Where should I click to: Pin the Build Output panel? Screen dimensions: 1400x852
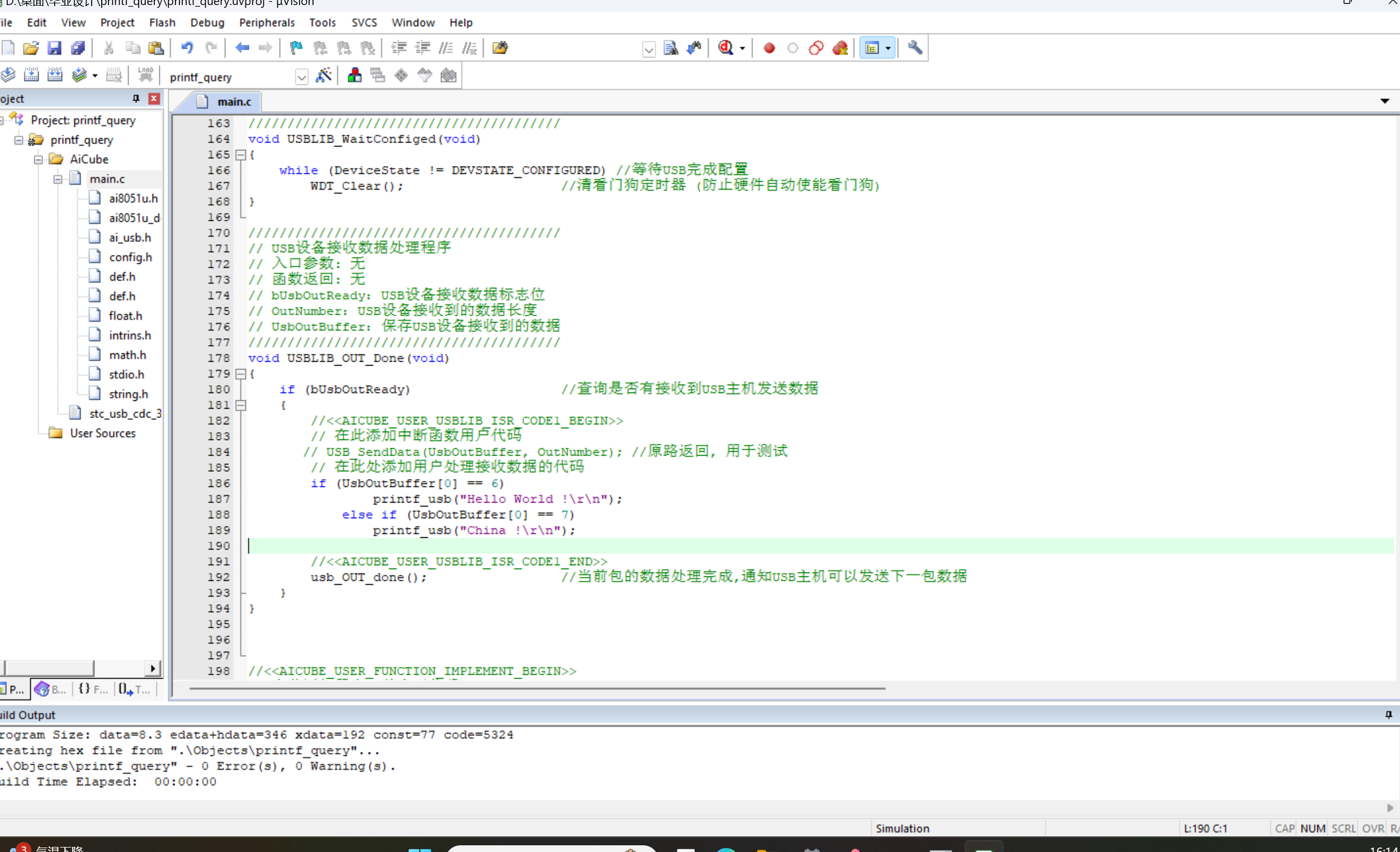point(1389,714)
